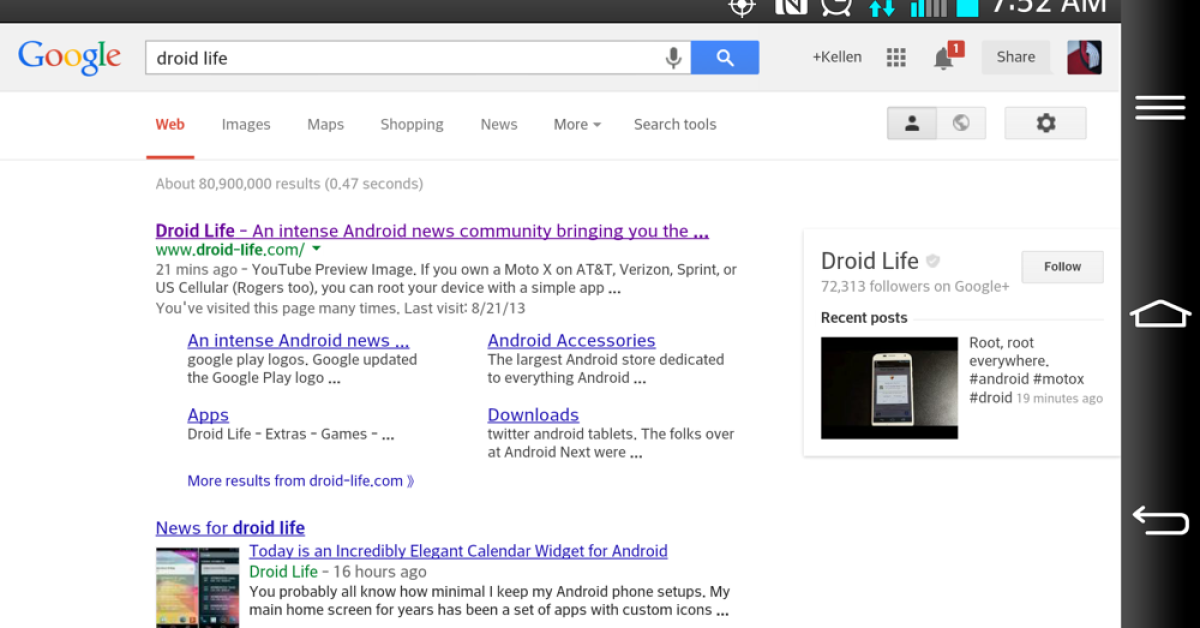Open the notifications bell
Image resolution: width=1200 pixels, height=628 pixels.
(x=944, y=58)
